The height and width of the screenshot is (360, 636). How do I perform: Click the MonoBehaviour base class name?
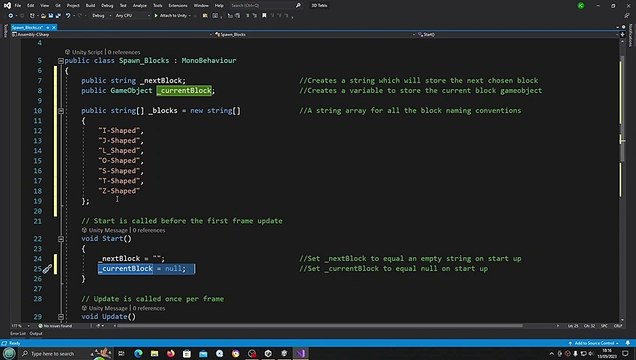208,60
